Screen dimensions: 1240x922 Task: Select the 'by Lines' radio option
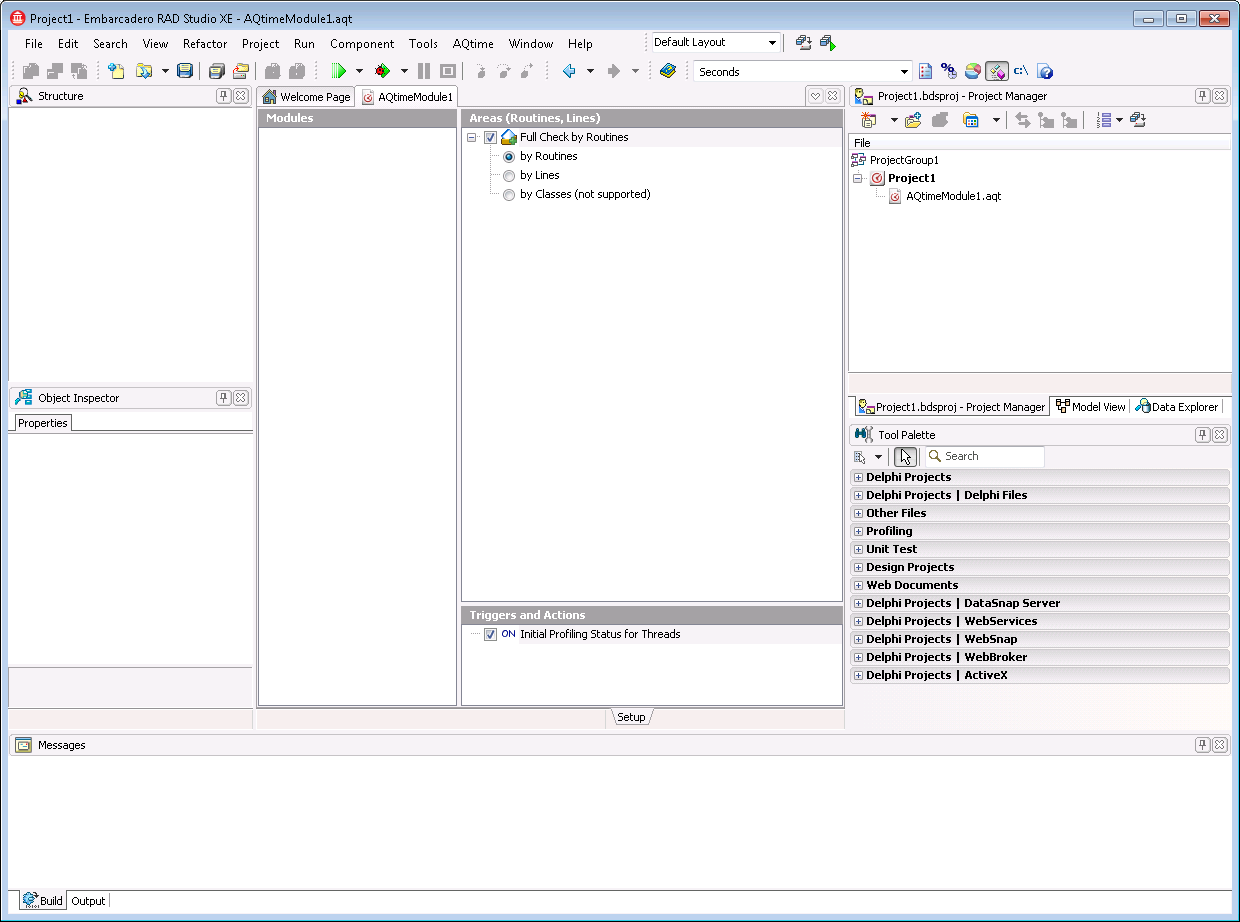[509, 176]
